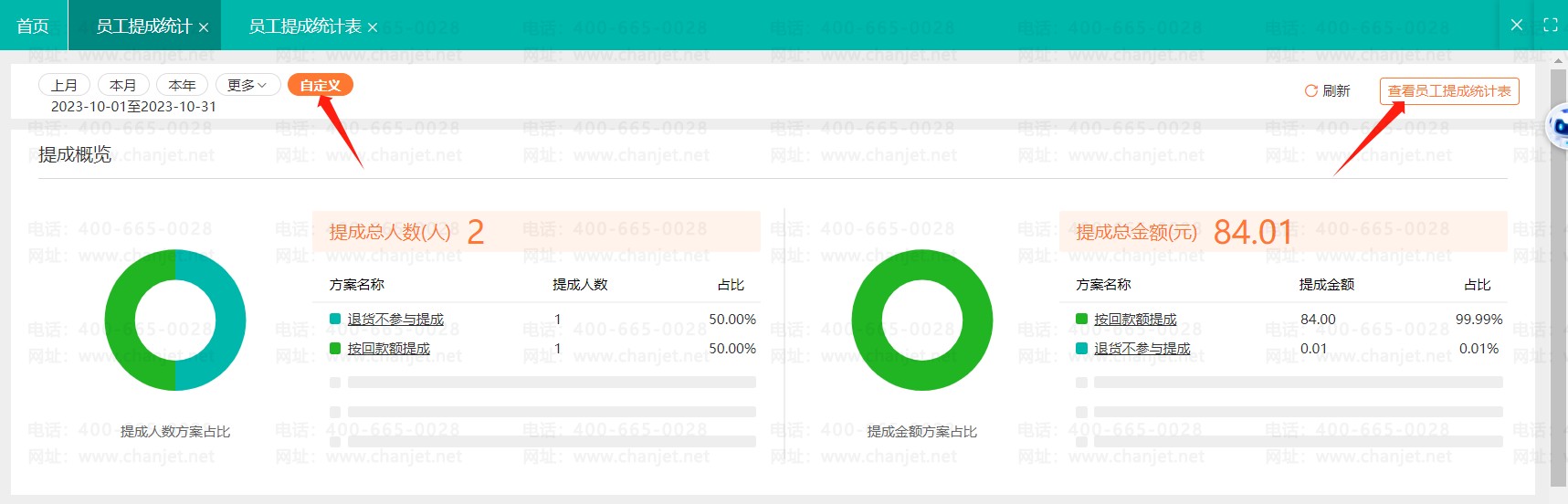
Task: Click the 刷新 refresh icon
Action: (x=1310, y=91)
